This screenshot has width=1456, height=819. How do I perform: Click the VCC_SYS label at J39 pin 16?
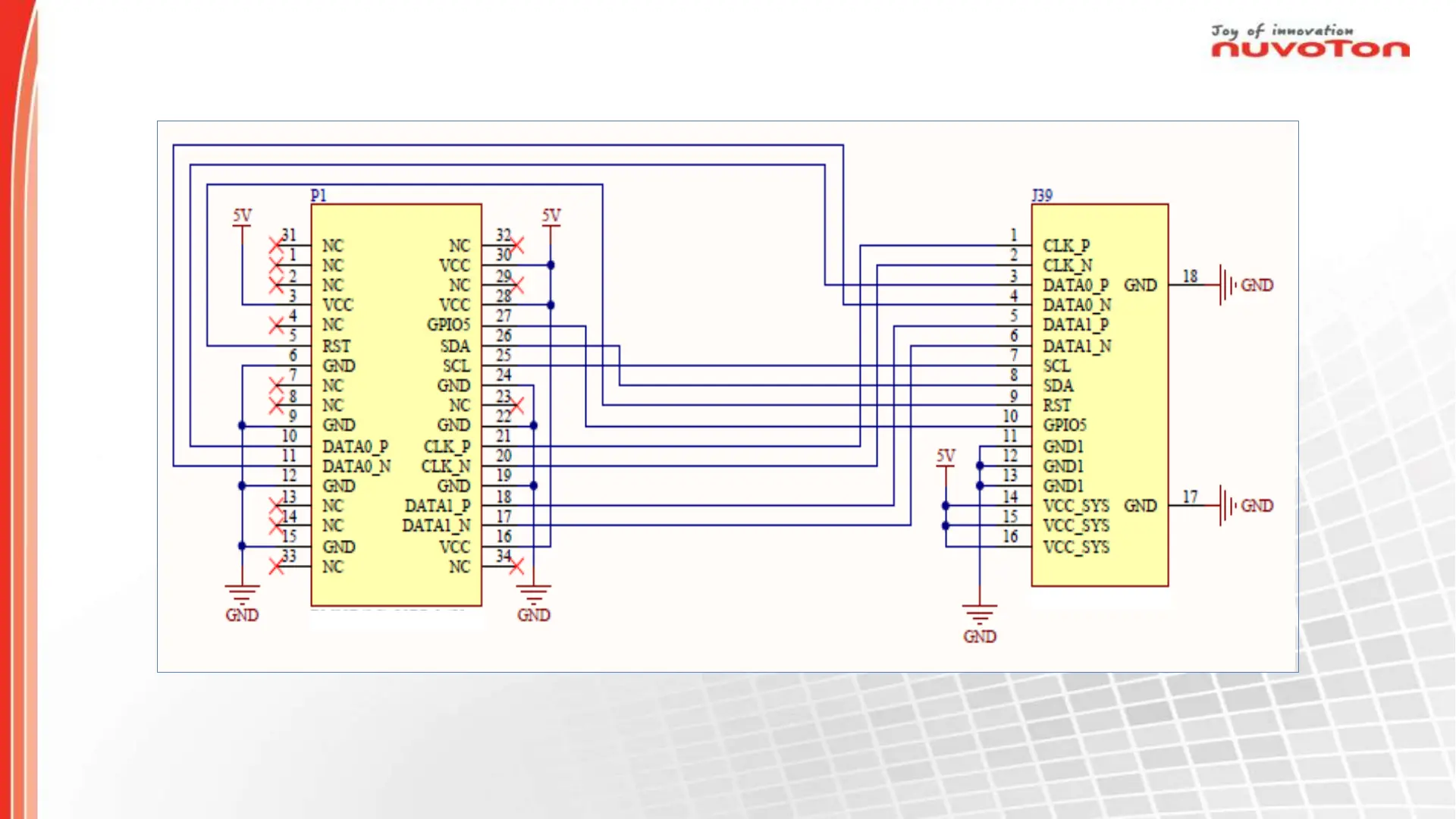click(1076, 547)
